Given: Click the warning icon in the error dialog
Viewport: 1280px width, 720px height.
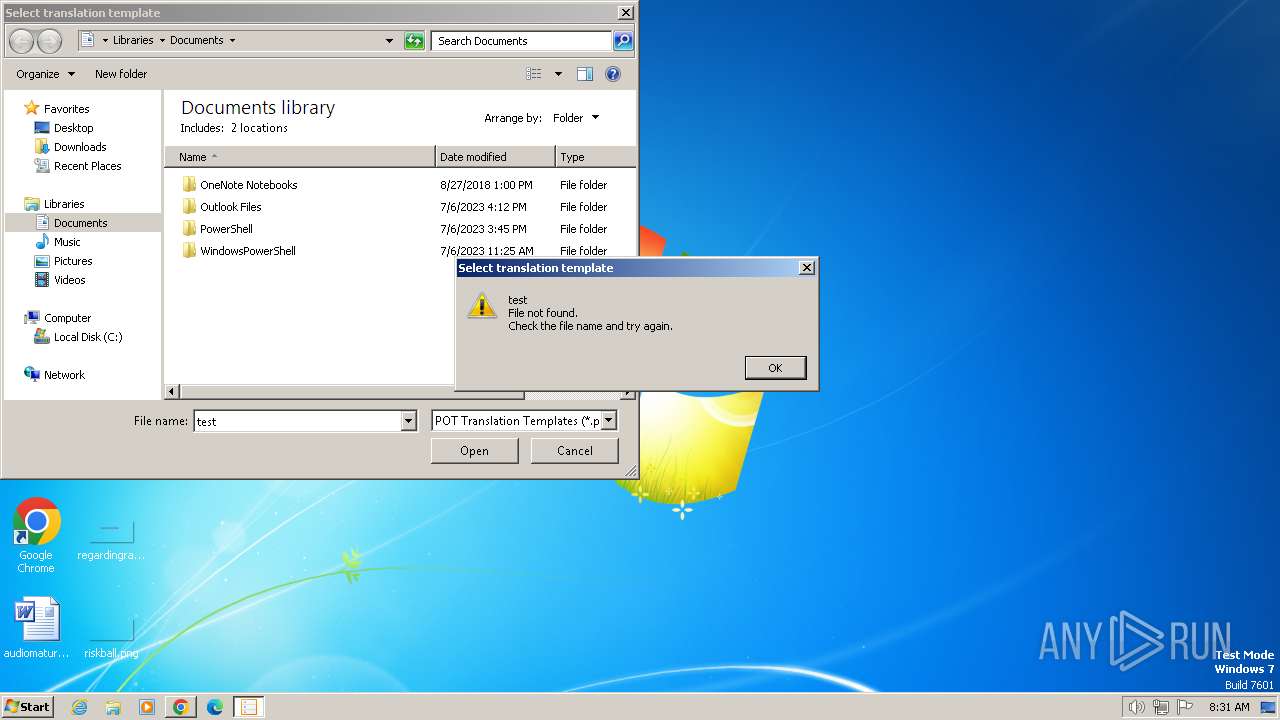Looking at the screenshot, I should (482, 306).
